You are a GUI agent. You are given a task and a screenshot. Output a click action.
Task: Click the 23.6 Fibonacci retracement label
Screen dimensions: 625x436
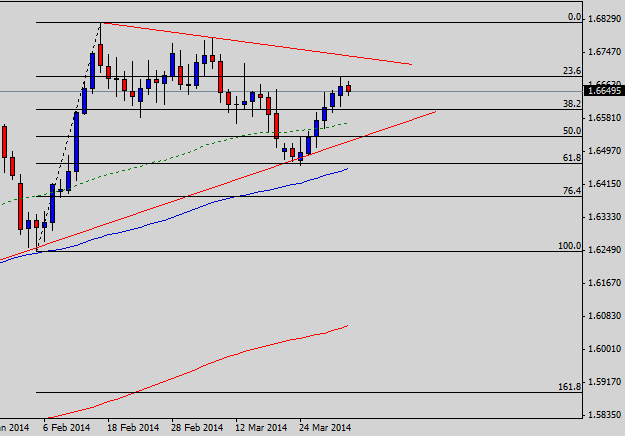[572, 71]
